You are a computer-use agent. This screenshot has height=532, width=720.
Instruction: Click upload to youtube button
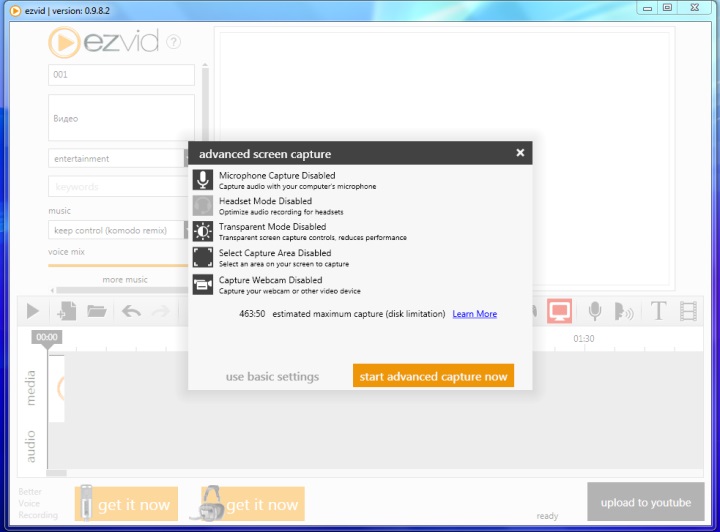[646, 502]
